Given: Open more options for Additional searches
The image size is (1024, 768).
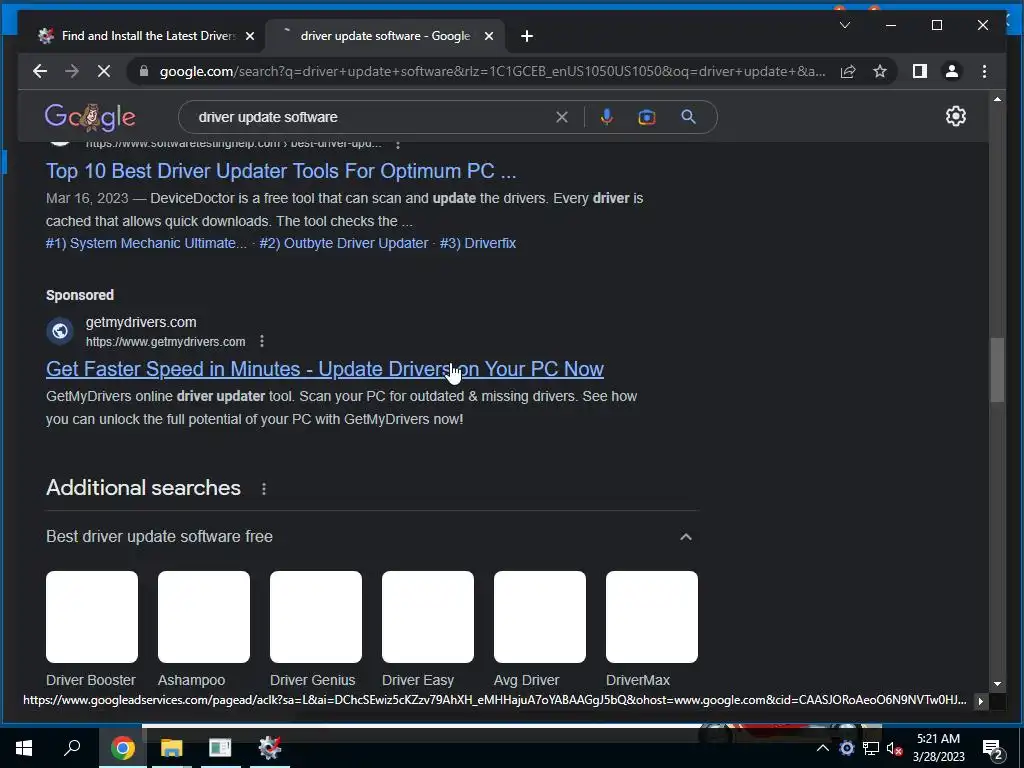Looking at the screenshot, I should coord(264,488).
